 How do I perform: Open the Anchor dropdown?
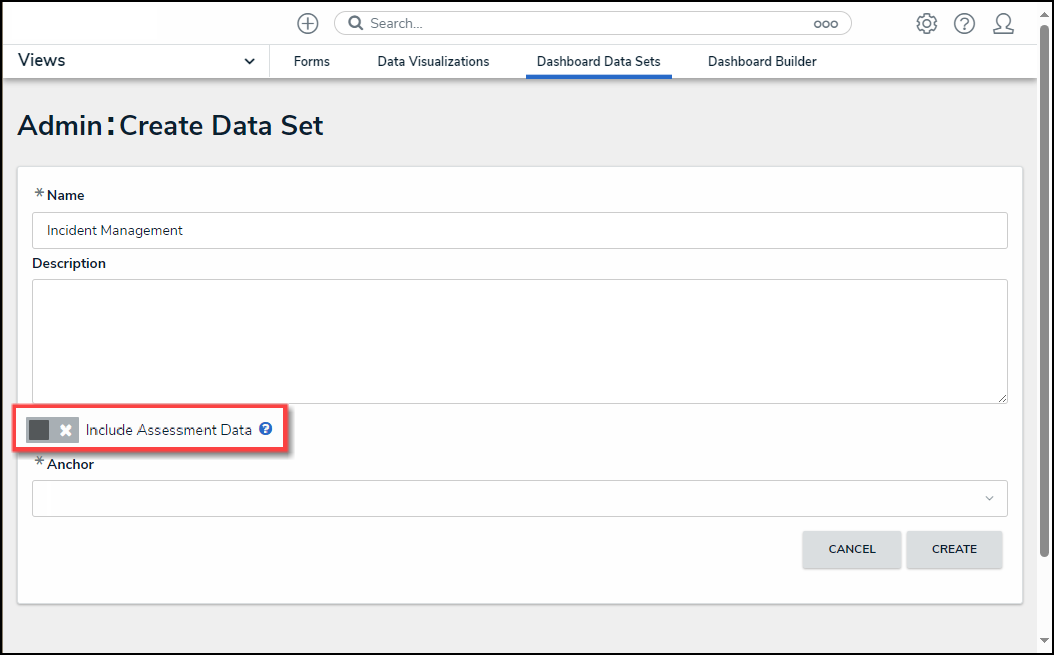click(519, 498)
